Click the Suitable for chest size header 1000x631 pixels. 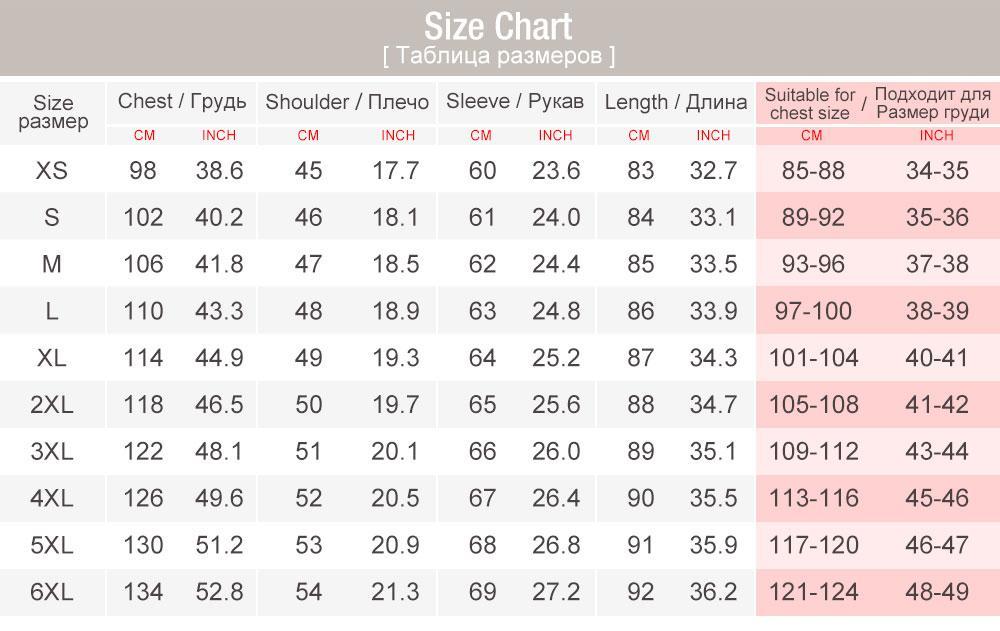tap(810, 104)
